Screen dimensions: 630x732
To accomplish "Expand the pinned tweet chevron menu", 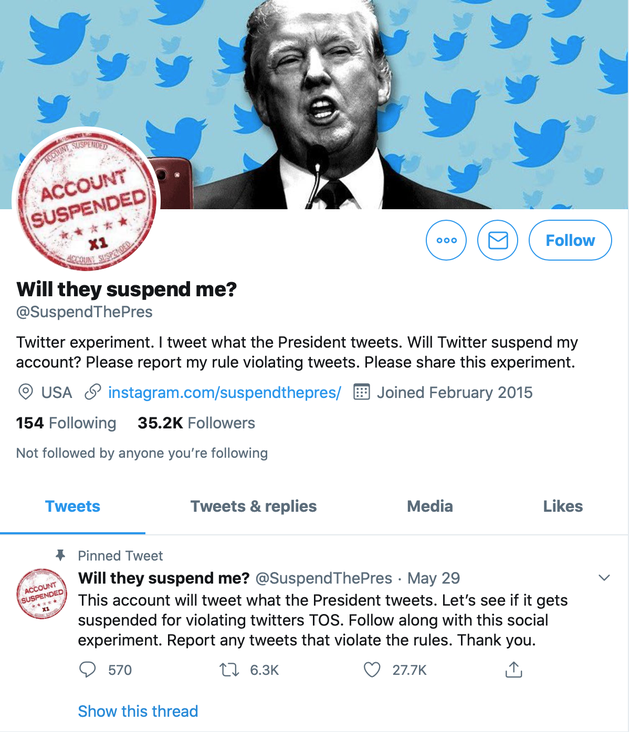I will (x=604, y=578).
